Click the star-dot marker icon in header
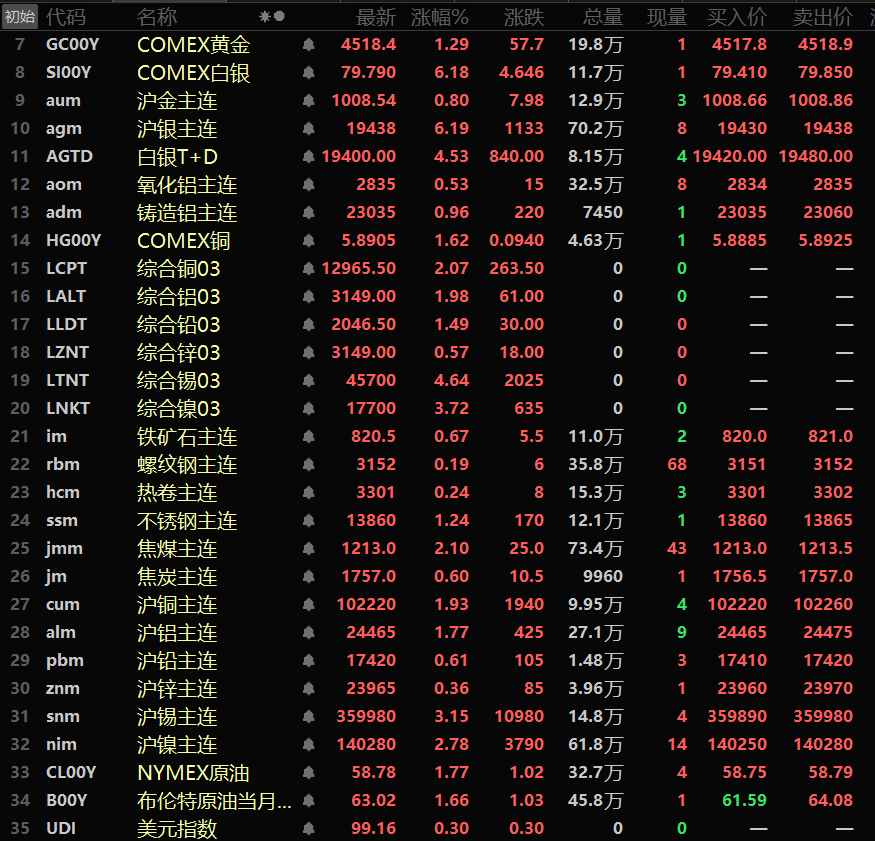 coord(272,17)
